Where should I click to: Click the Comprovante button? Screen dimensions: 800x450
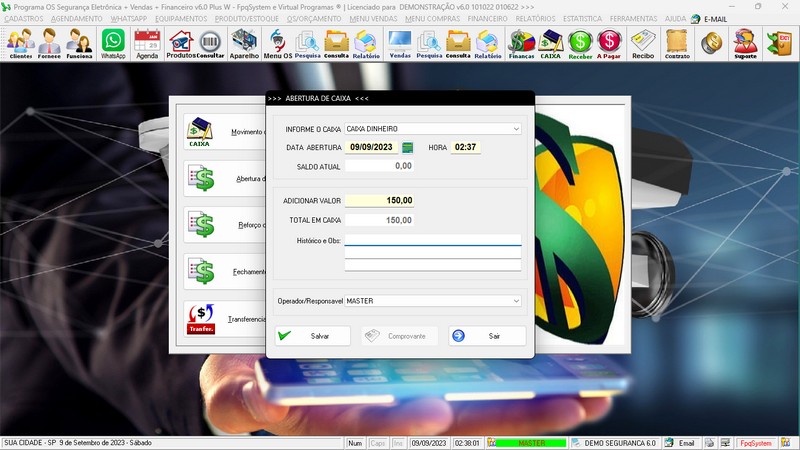tap(399, 336)
